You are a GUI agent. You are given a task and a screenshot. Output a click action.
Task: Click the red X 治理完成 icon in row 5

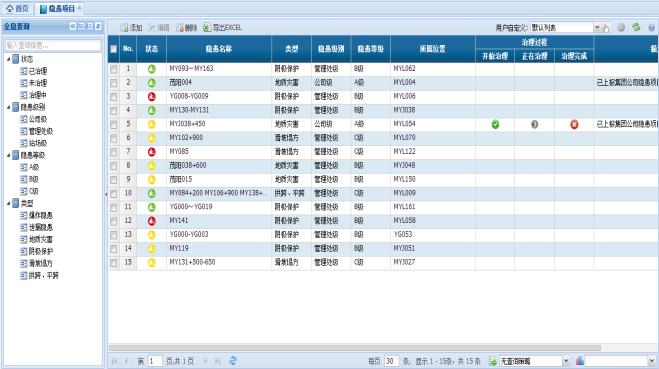574,124
